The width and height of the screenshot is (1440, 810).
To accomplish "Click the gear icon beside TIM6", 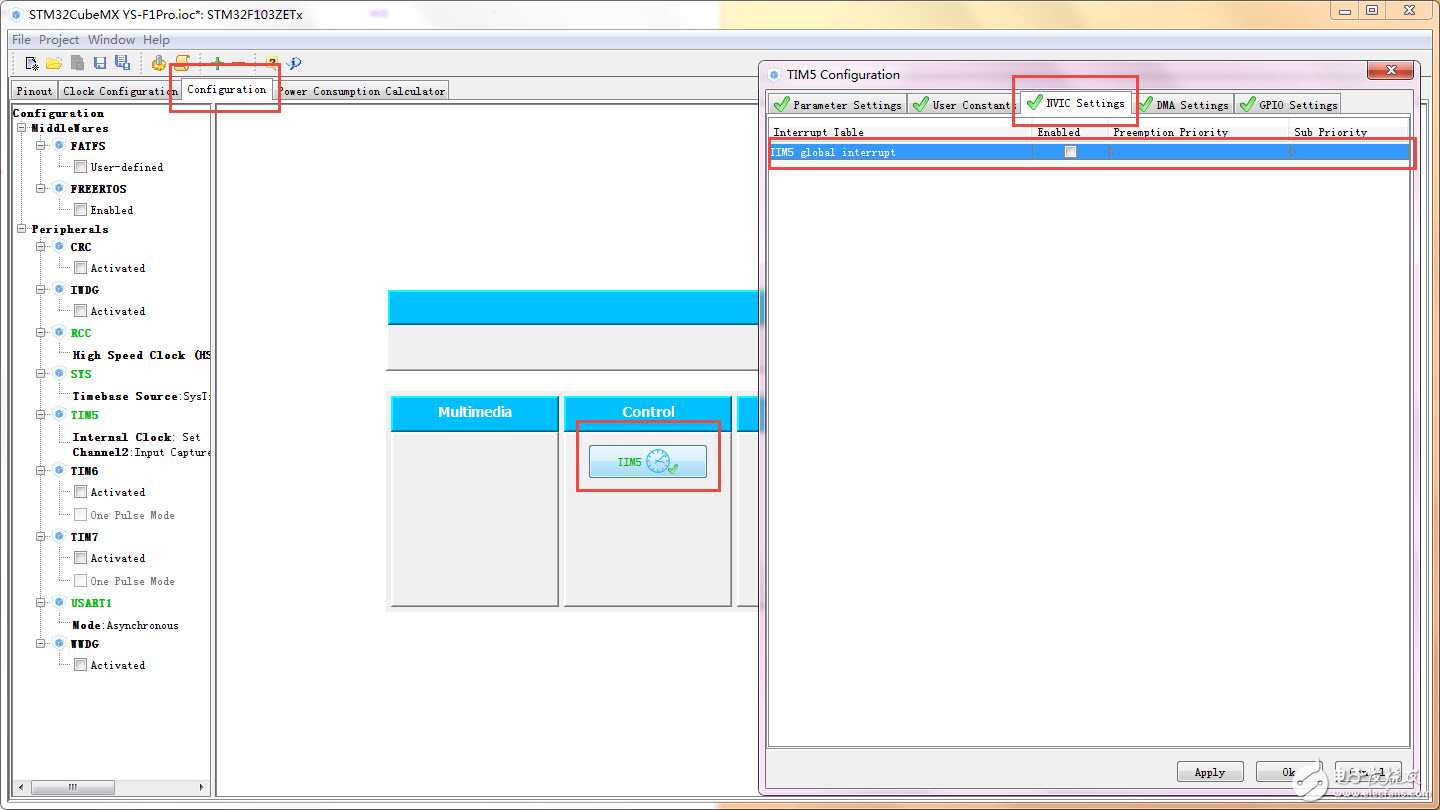I will coord(59,470).
